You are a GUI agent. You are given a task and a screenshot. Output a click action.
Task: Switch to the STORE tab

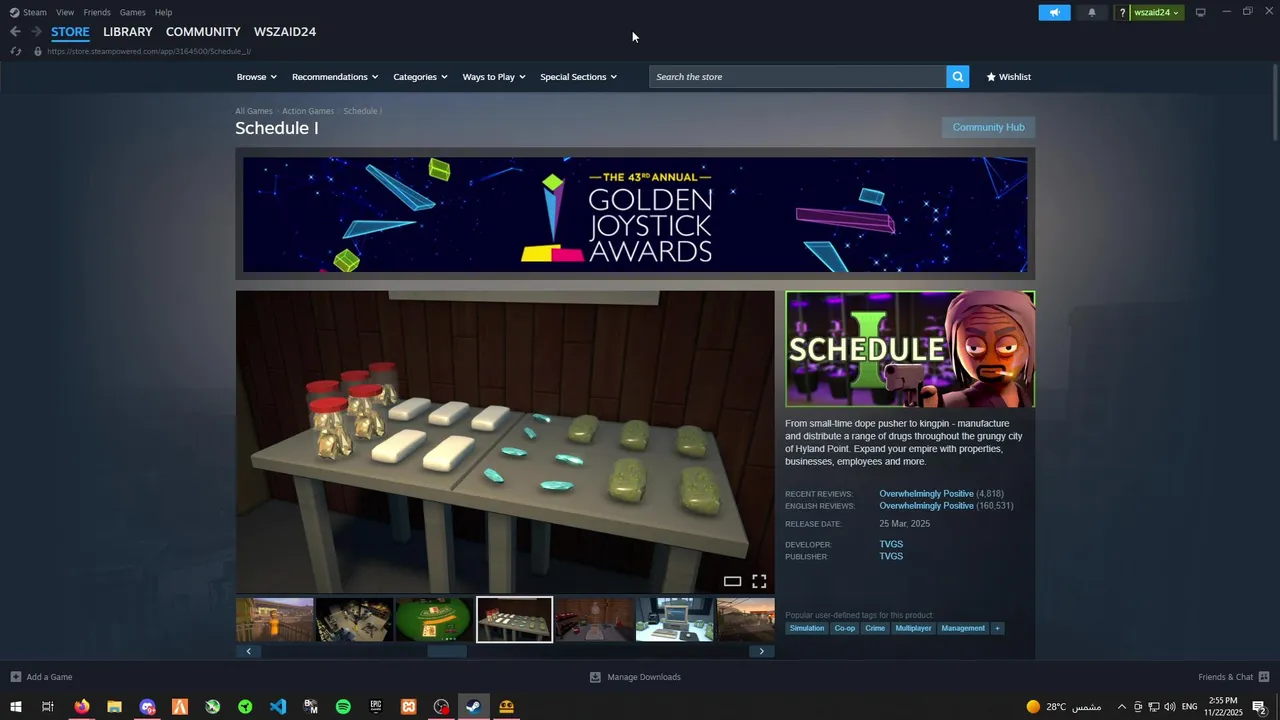70,32
